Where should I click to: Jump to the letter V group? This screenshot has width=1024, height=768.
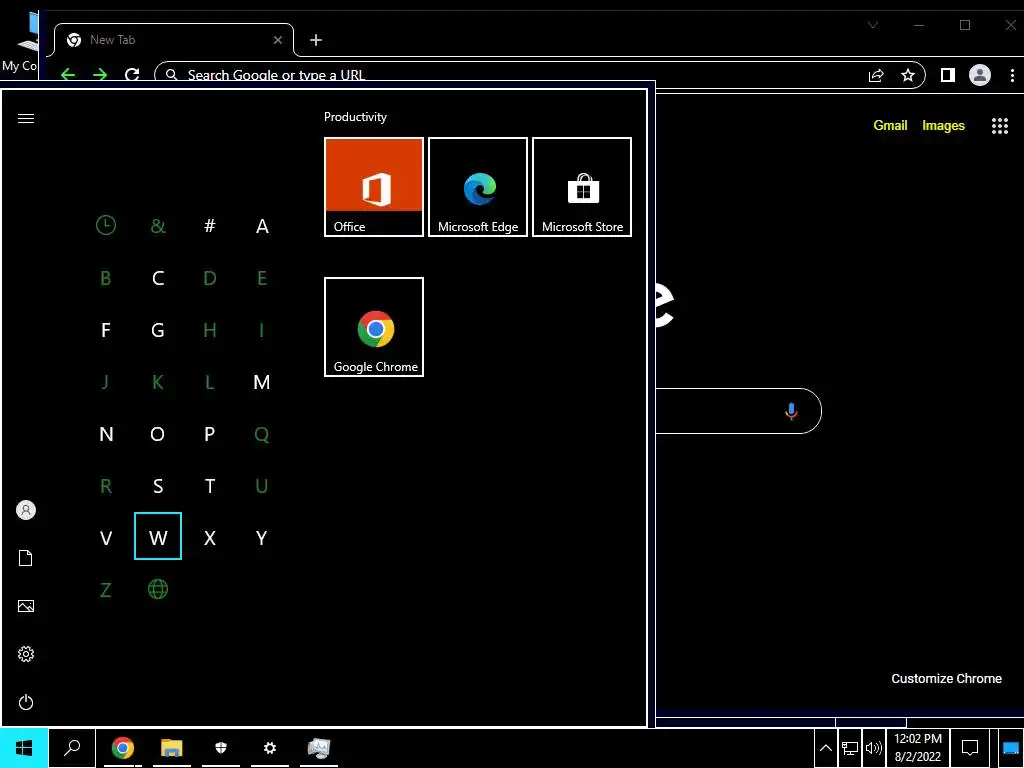(106, 538)
